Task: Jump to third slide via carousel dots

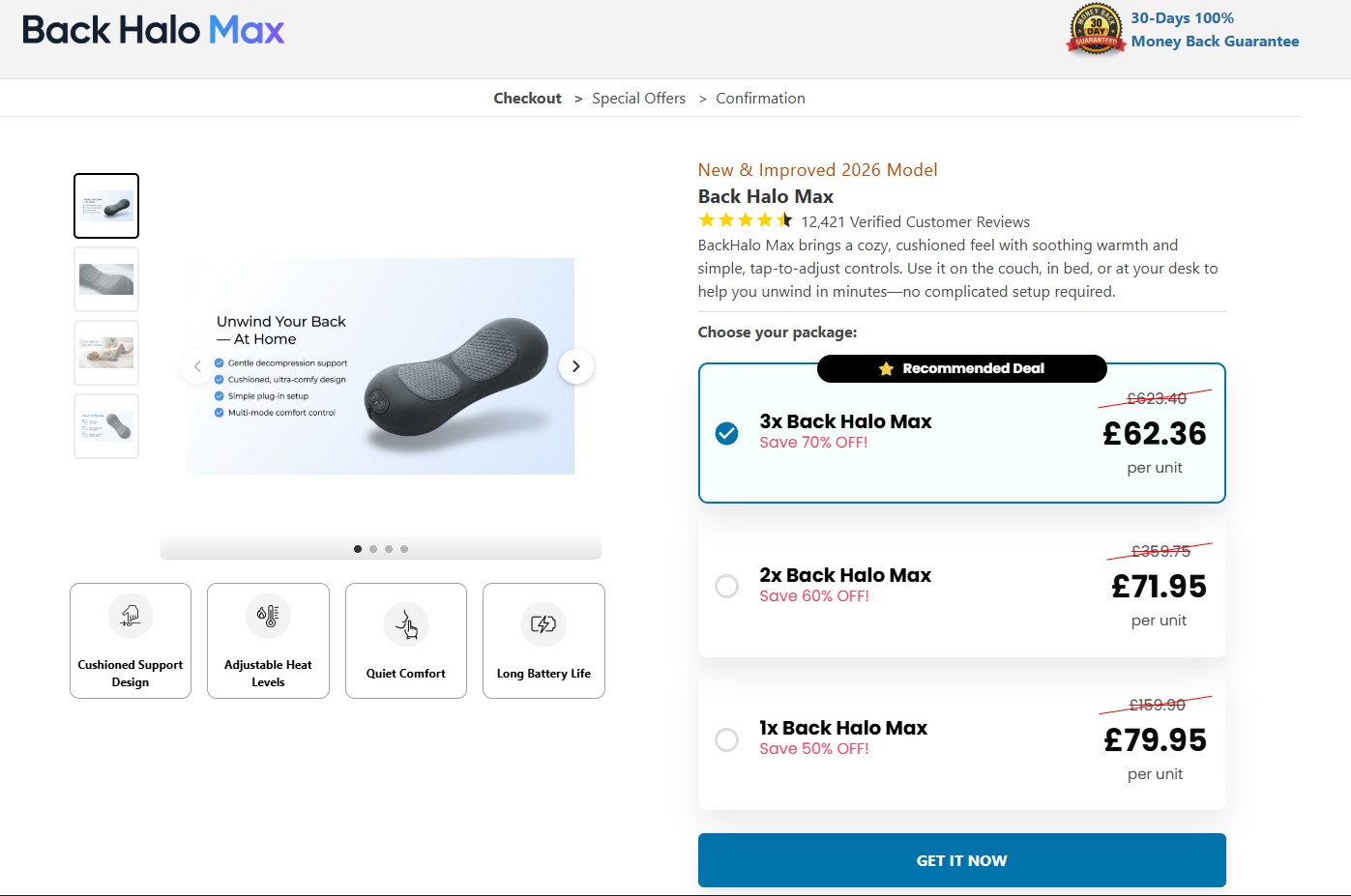Action: [x=389, y=548]
